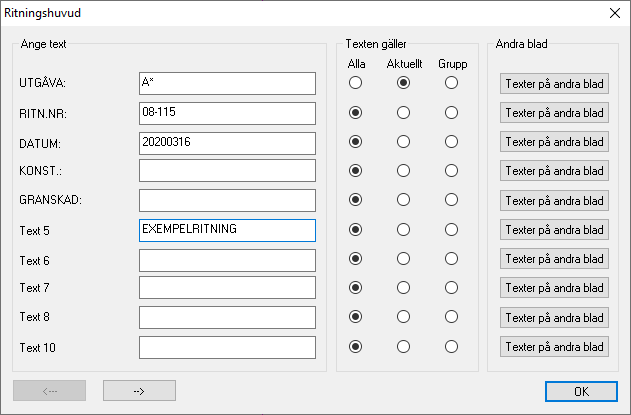Viewport: 631px width, 415px height.
Task: Focus the empty GRANSKAD input field
Action: 227,200
